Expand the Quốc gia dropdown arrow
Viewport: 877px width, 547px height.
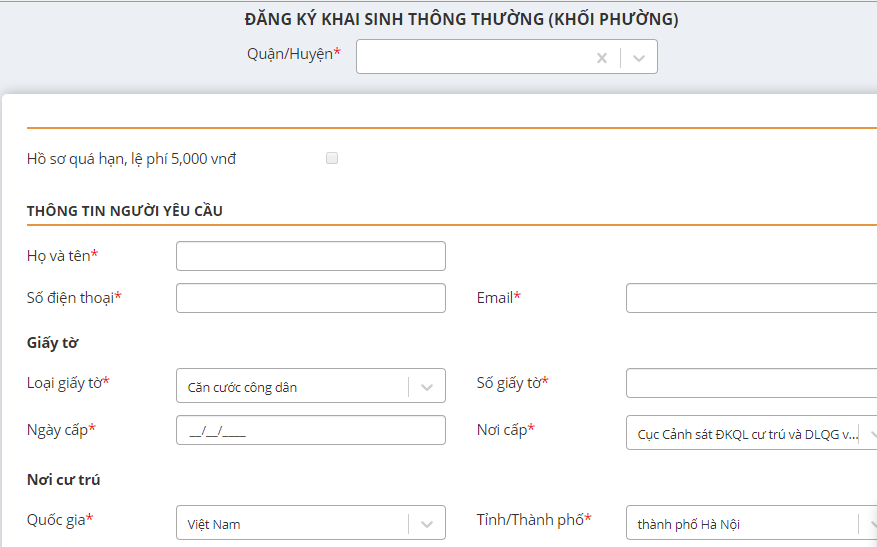[427, 523]
